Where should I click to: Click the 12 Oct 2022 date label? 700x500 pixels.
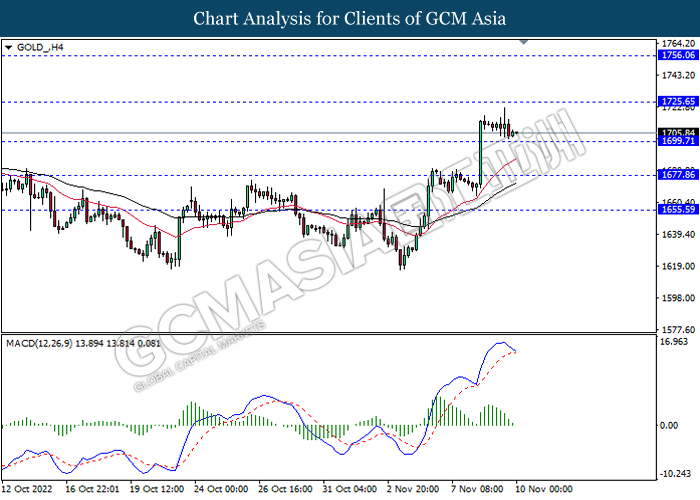(27, 489)
